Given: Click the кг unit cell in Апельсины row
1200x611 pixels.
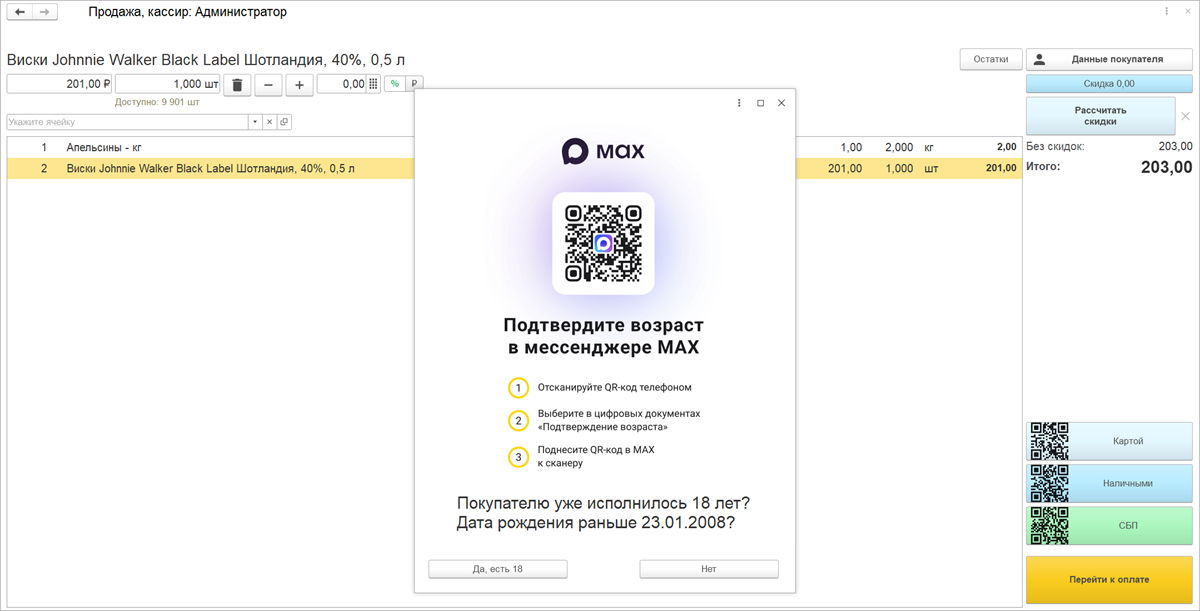Looking at the screenshot, I should click(930, 147).
